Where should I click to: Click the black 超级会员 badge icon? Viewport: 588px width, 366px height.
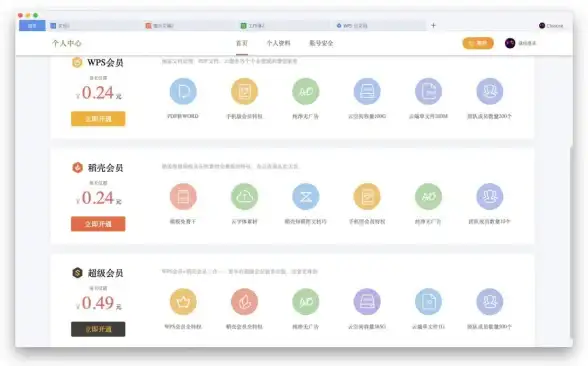click(x=77, y=273)
